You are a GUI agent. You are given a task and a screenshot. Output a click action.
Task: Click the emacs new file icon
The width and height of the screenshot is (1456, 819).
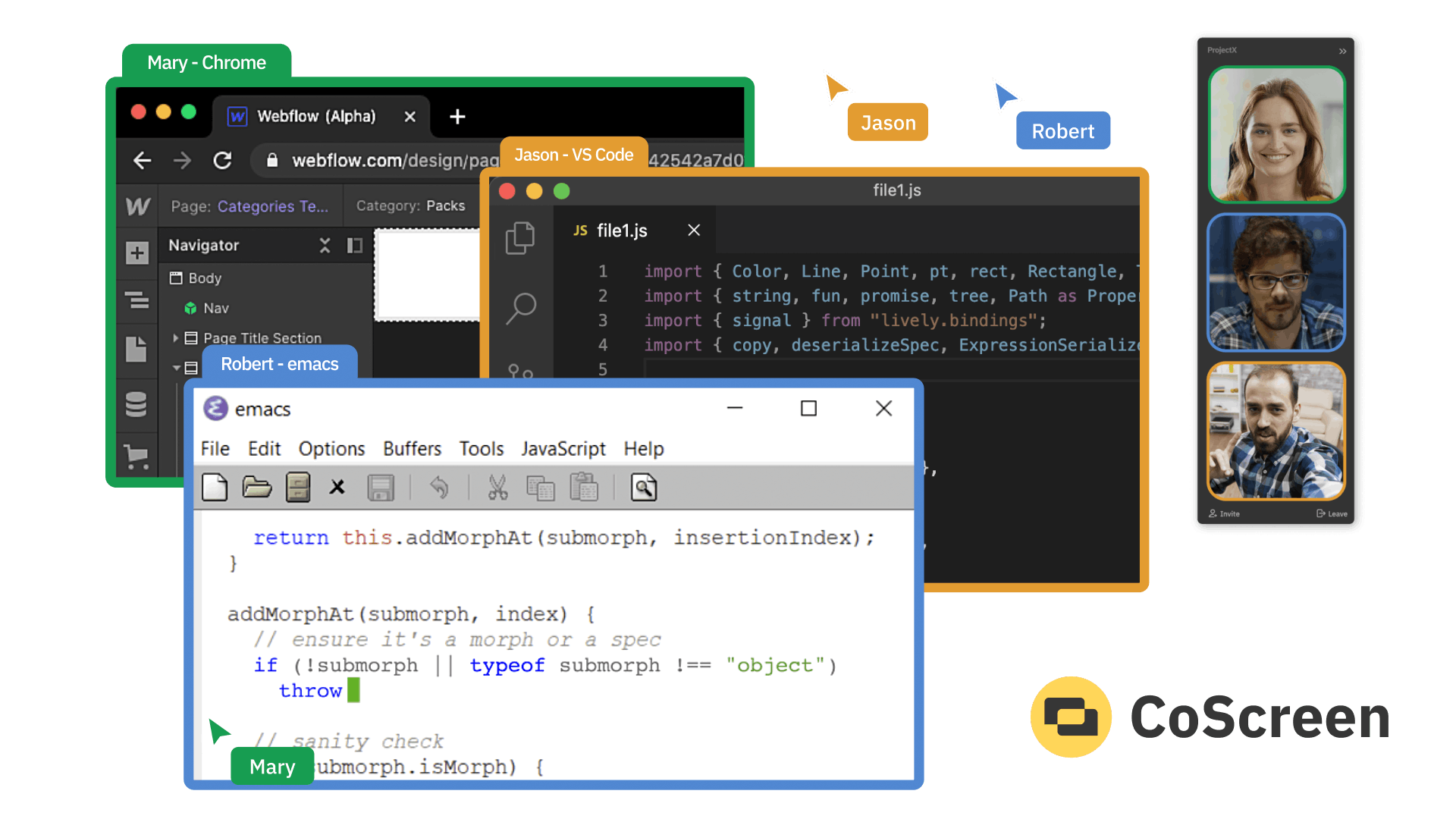215,488
